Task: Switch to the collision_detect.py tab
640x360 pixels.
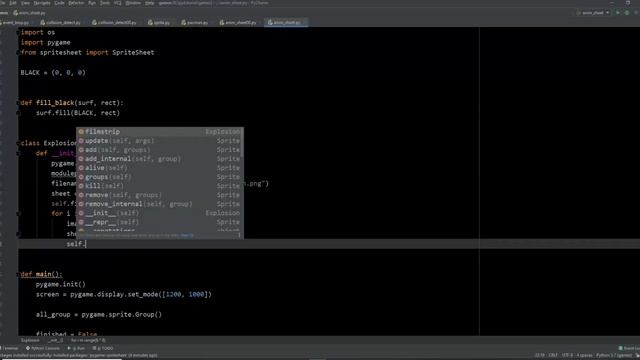Action: pyautogui.click(x=61, y=22)
